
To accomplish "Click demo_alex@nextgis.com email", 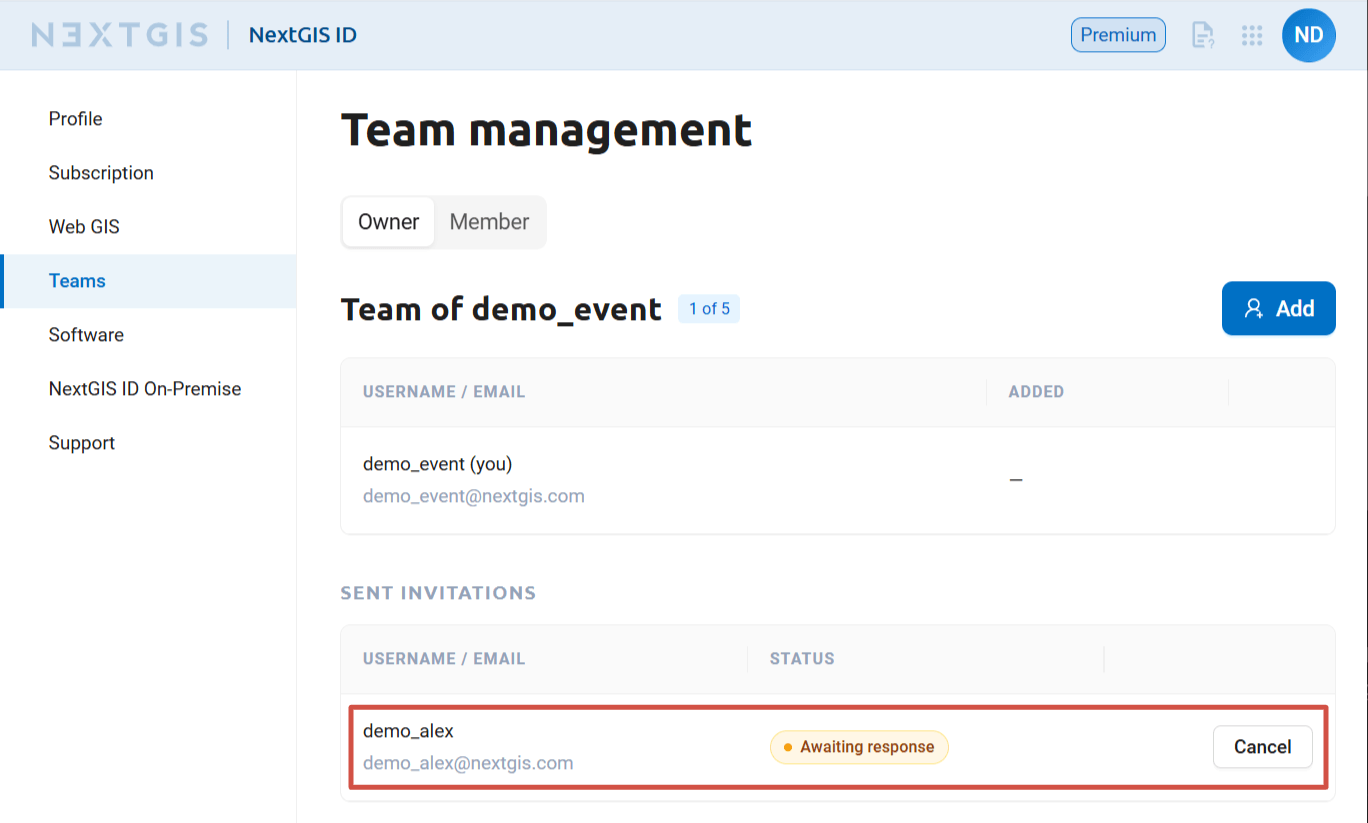I will pyautogui.click(x=468, y=763).
